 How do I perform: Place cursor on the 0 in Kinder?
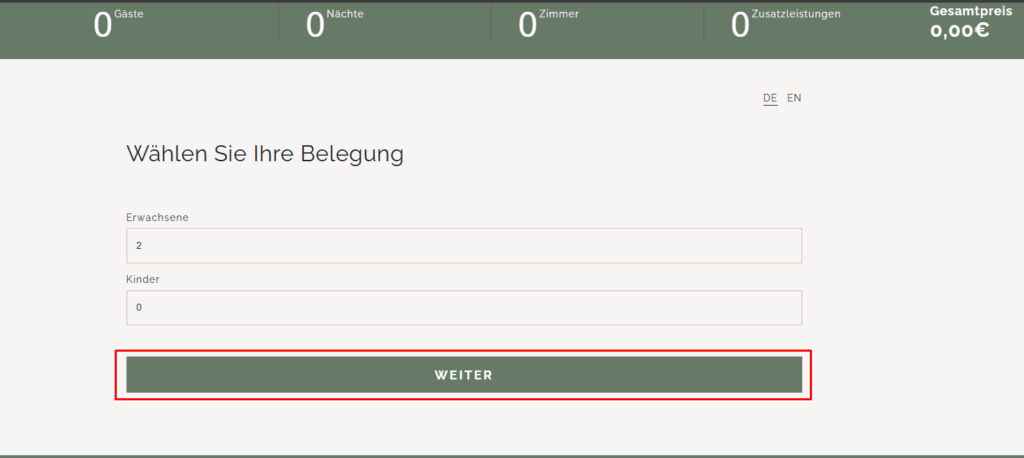click(139, 307)
